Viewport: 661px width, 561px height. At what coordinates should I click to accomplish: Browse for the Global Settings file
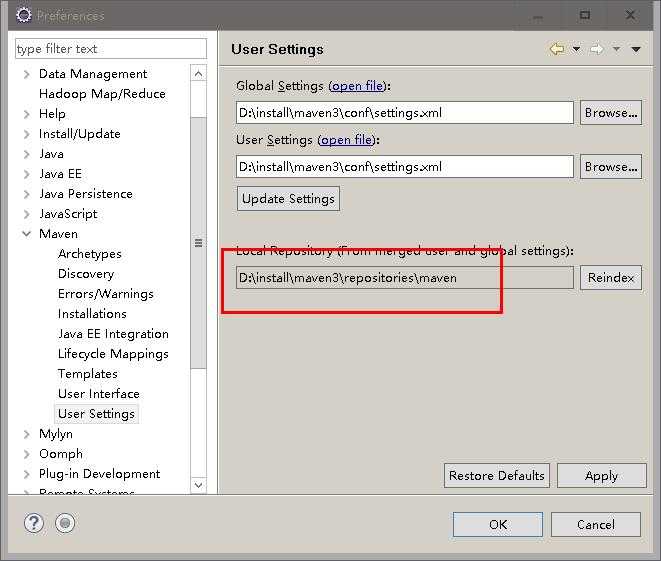(611, 113)
